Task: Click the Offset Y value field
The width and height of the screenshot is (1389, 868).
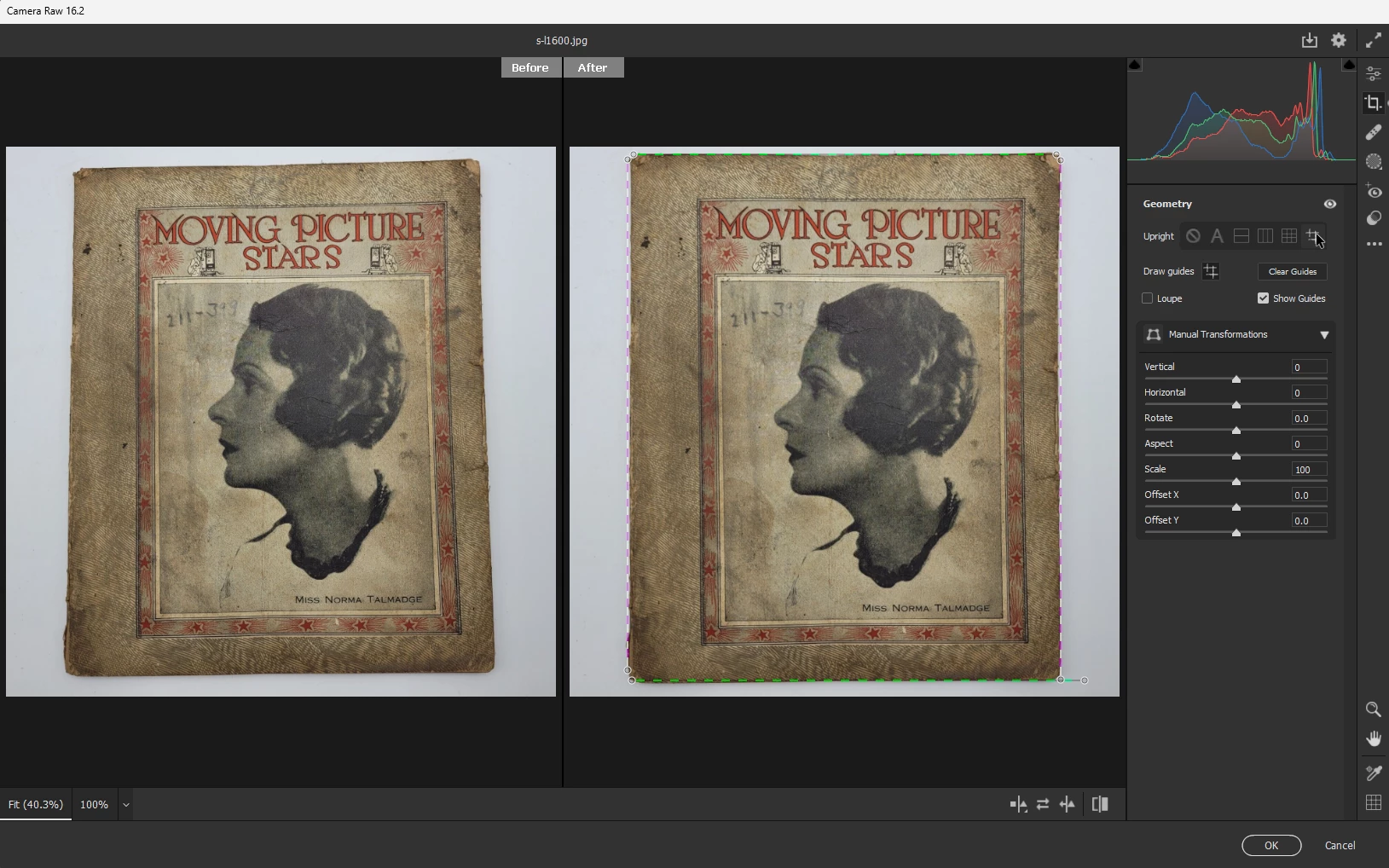Action: pos(1309,520)
